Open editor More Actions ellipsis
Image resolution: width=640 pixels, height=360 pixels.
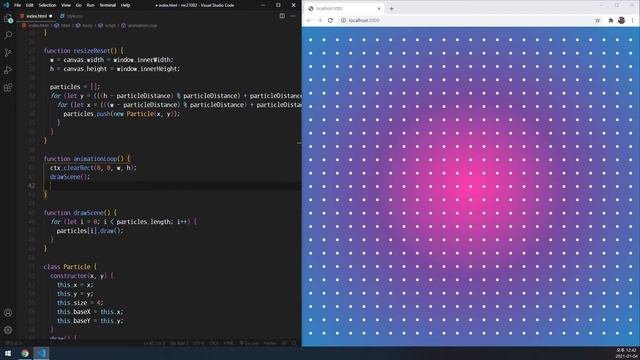293,16
